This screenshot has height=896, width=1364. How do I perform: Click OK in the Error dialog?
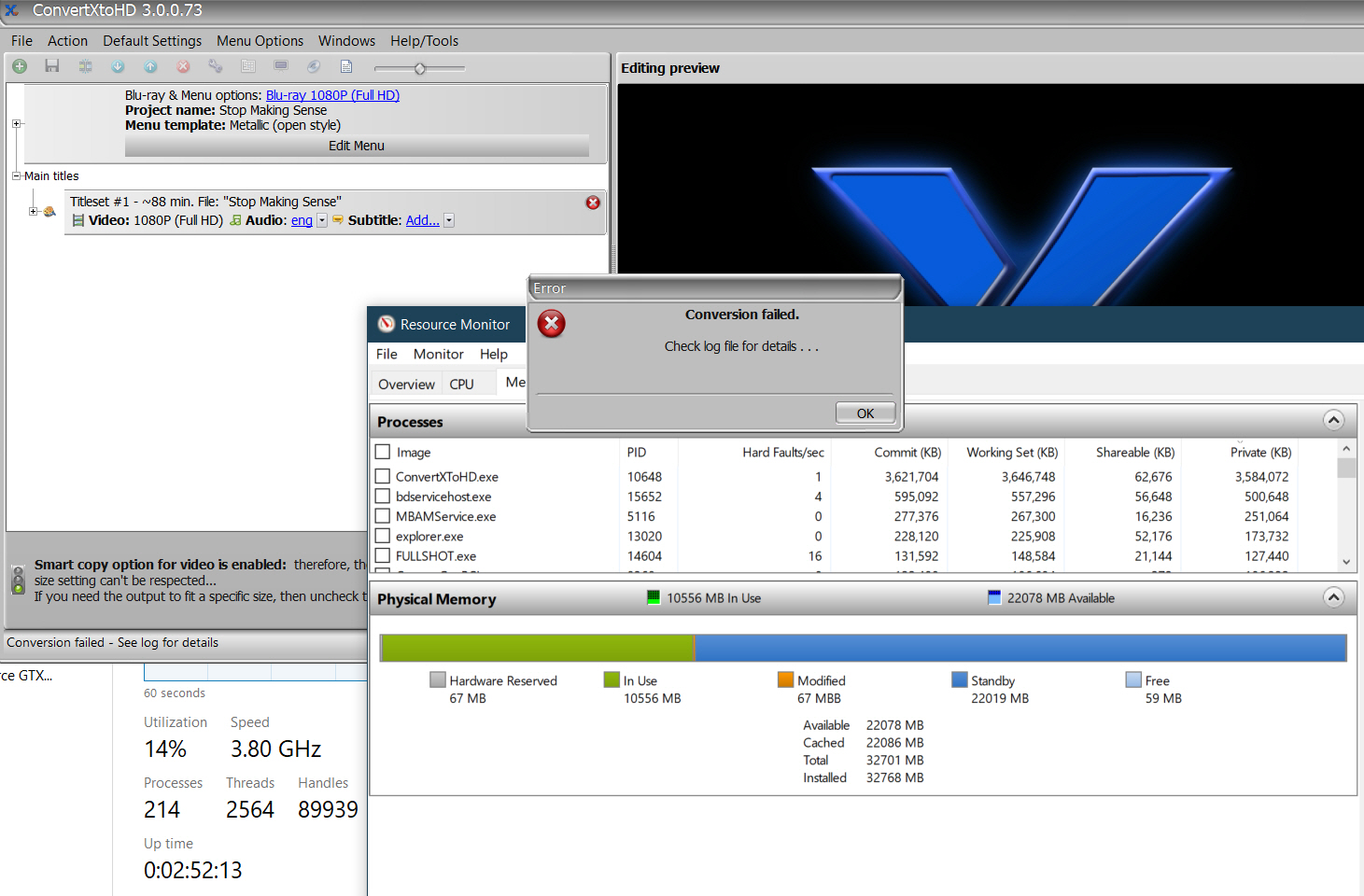tap(865, 413)
